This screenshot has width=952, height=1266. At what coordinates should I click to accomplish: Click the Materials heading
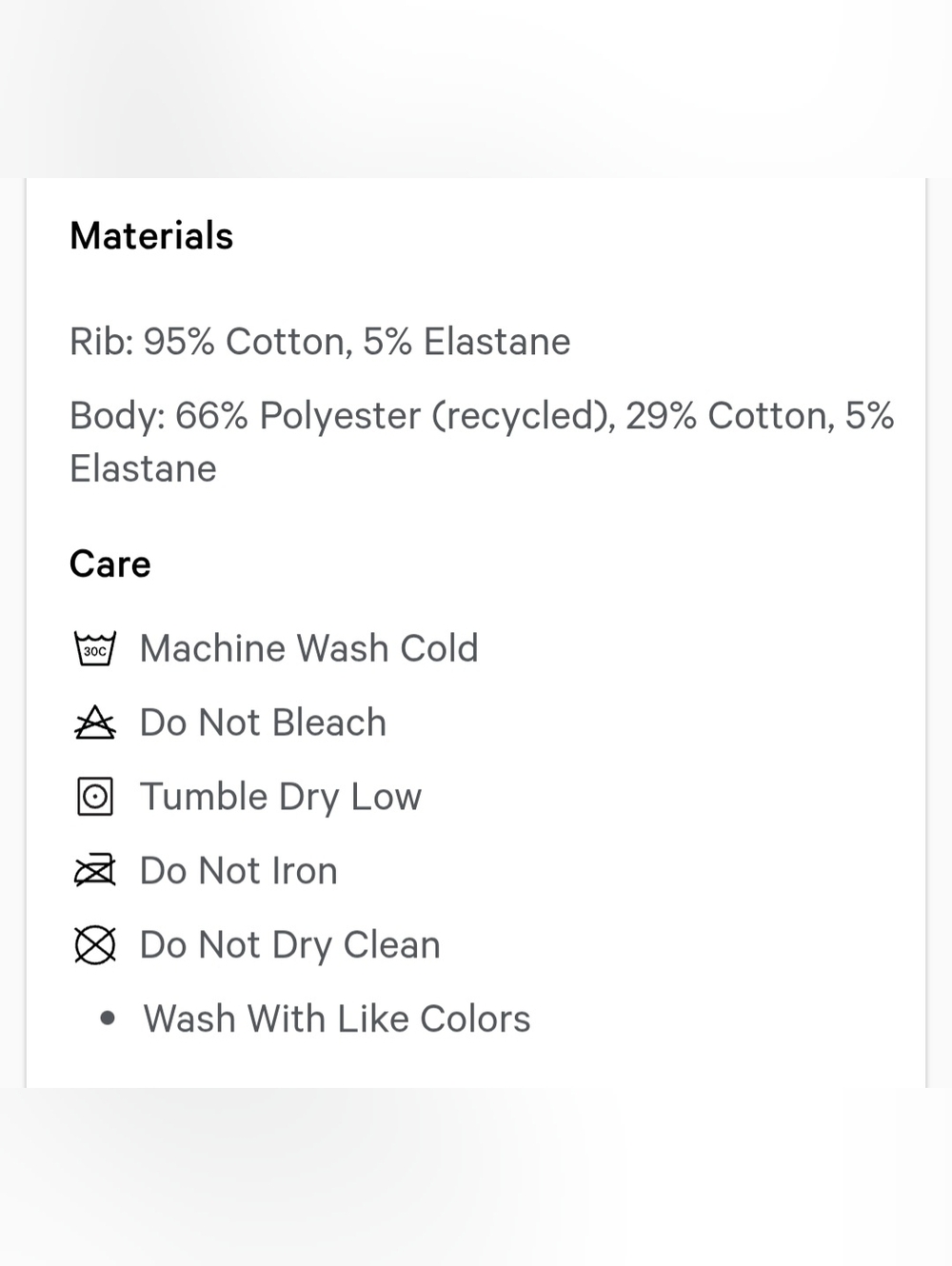click(151, 236)
